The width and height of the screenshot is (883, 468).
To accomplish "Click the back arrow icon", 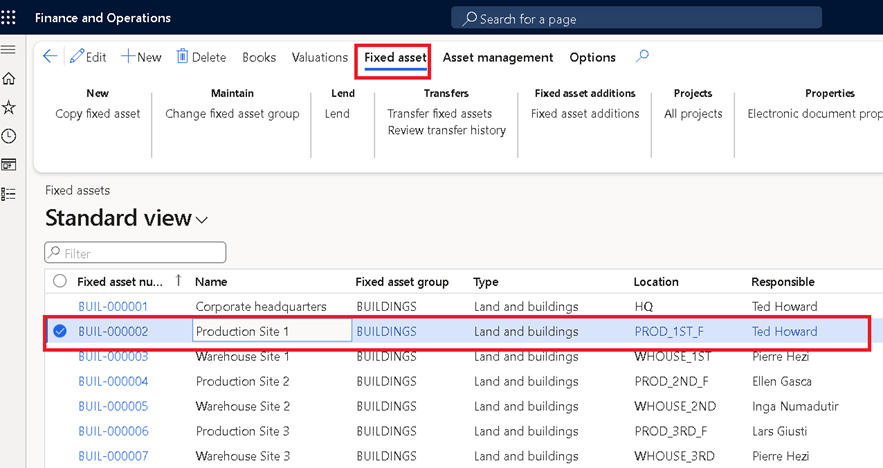I will [x=50, y=57].
